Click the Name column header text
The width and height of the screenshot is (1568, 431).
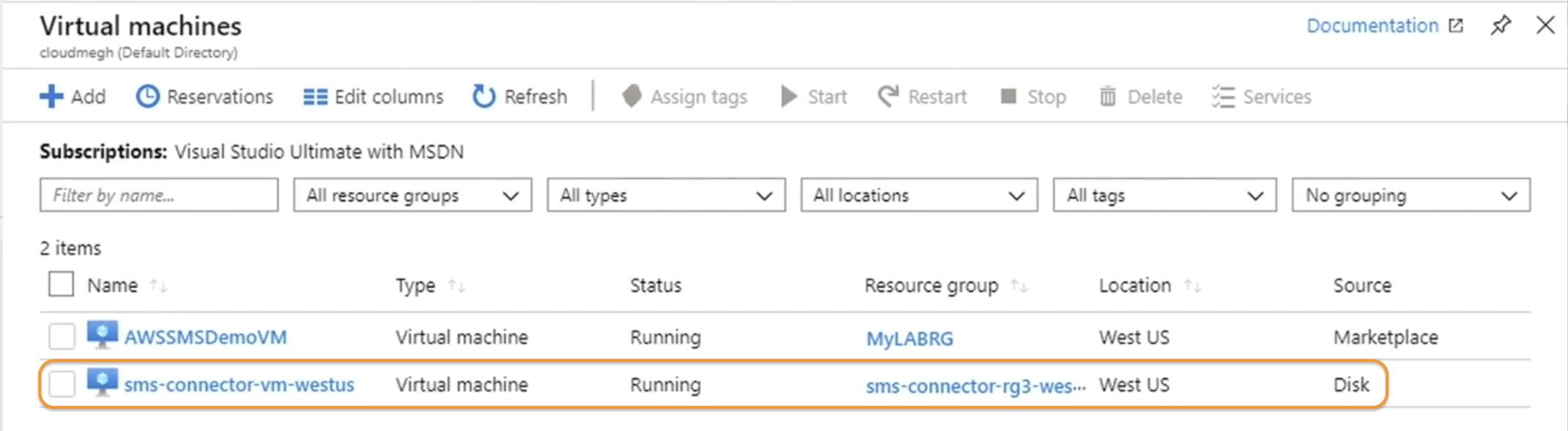click(112, 285)
